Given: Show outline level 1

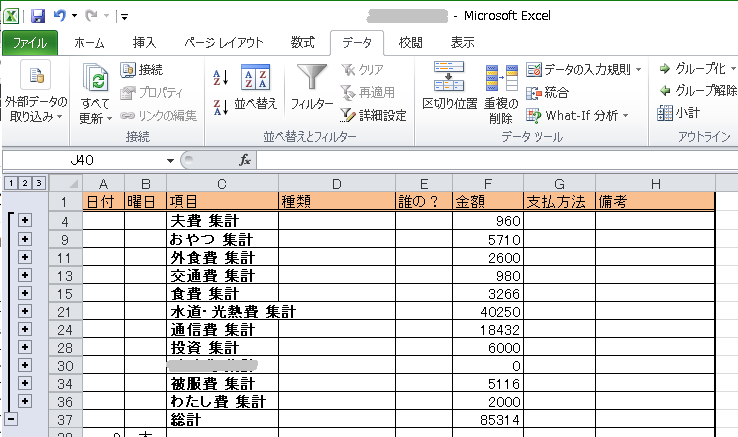Looking at the screenshot, I should point(11,183).
